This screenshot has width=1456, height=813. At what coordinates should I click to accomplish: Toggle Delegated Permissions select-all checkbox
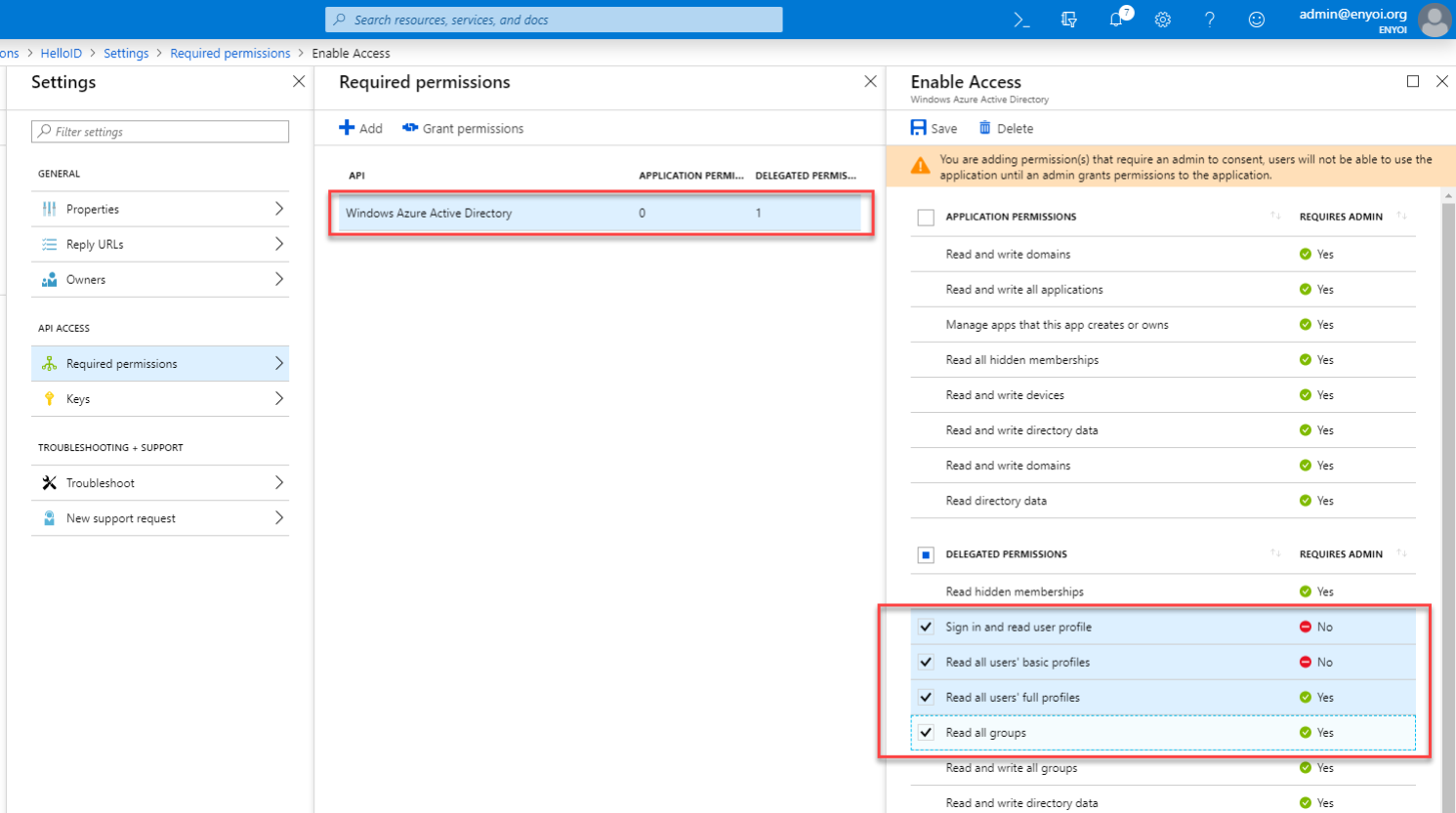tap(926, 555)
